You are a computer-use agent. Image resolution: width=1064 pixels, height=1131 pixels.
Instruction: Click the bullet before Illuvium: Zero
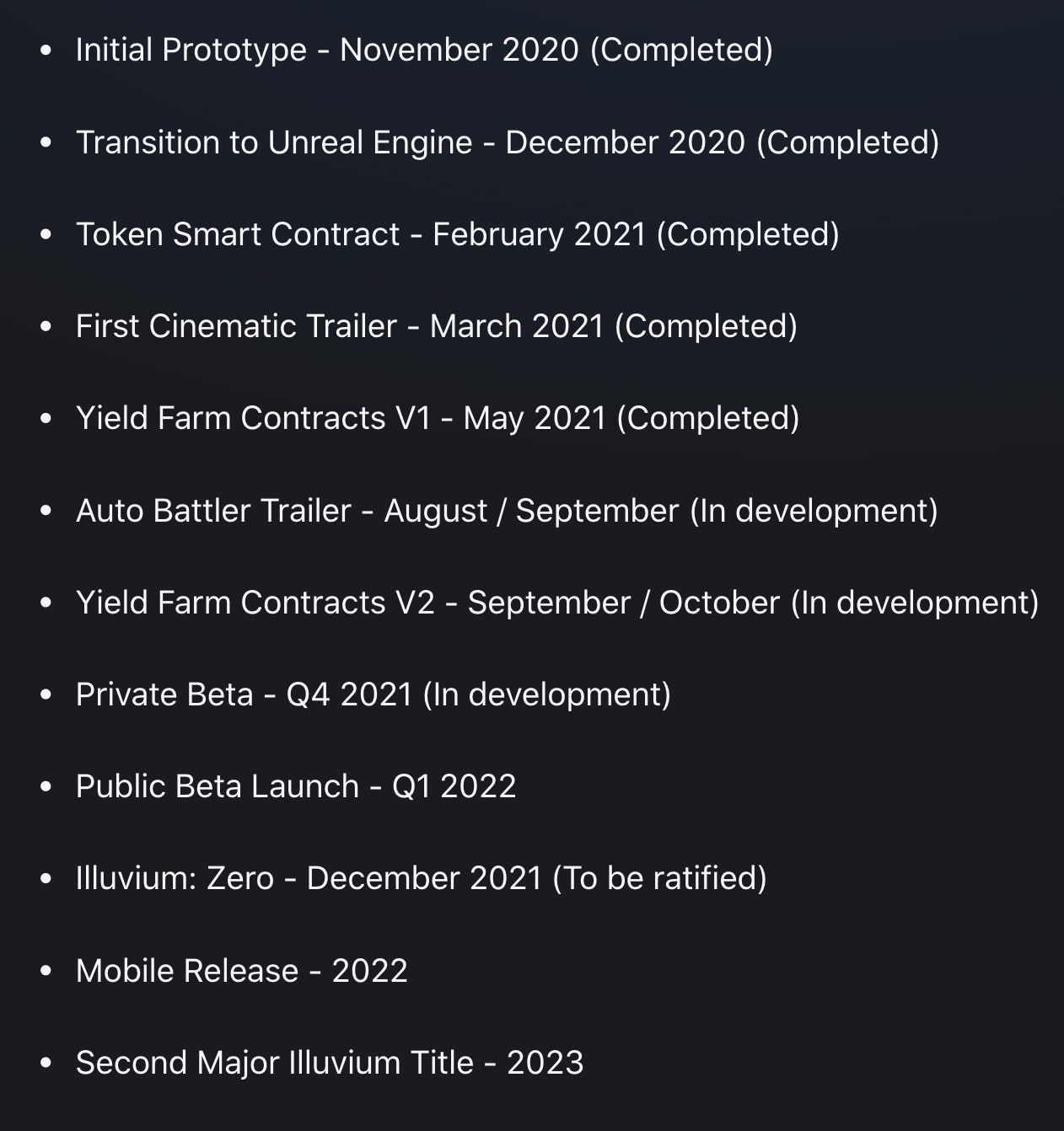(46, 879)
